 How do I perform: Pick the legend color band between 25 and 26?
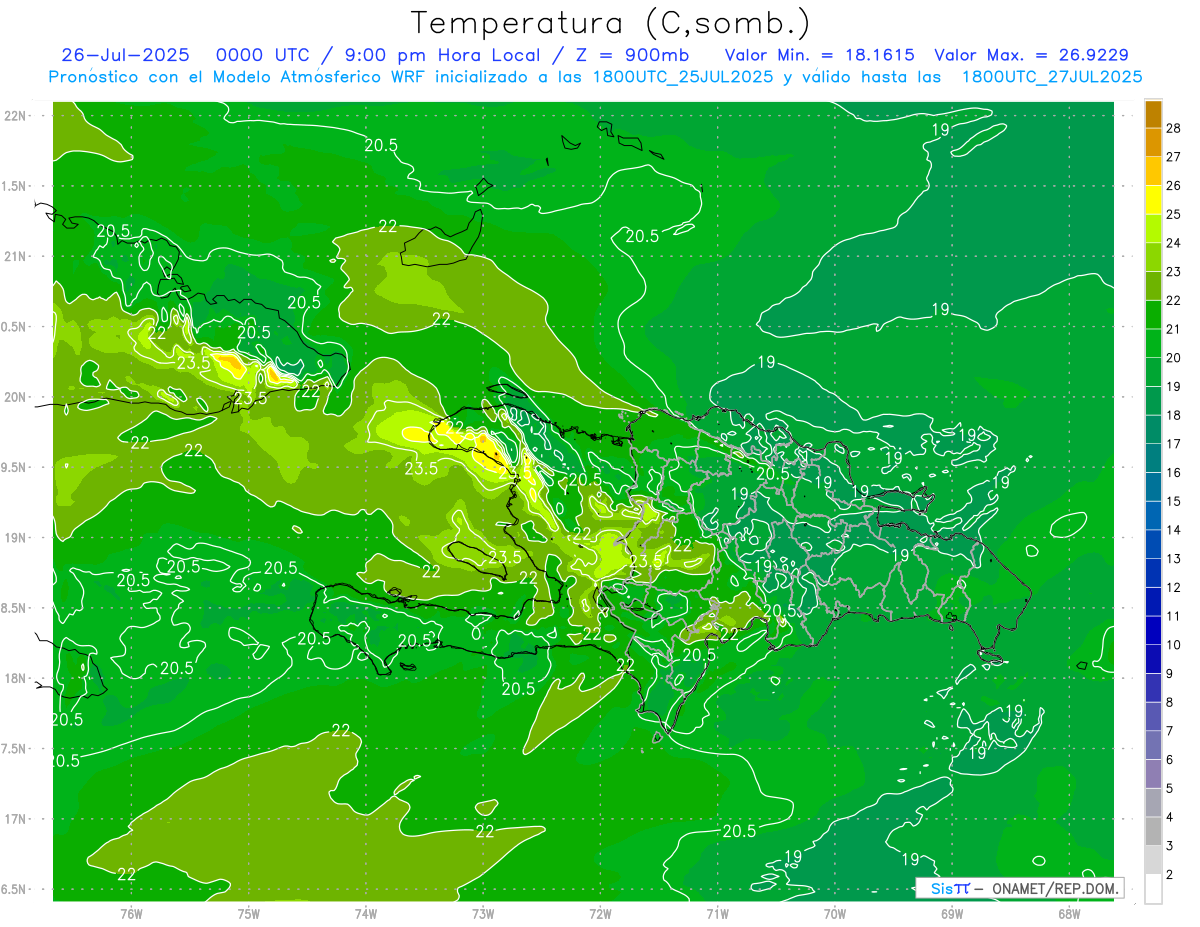(x=1153, y=199)
